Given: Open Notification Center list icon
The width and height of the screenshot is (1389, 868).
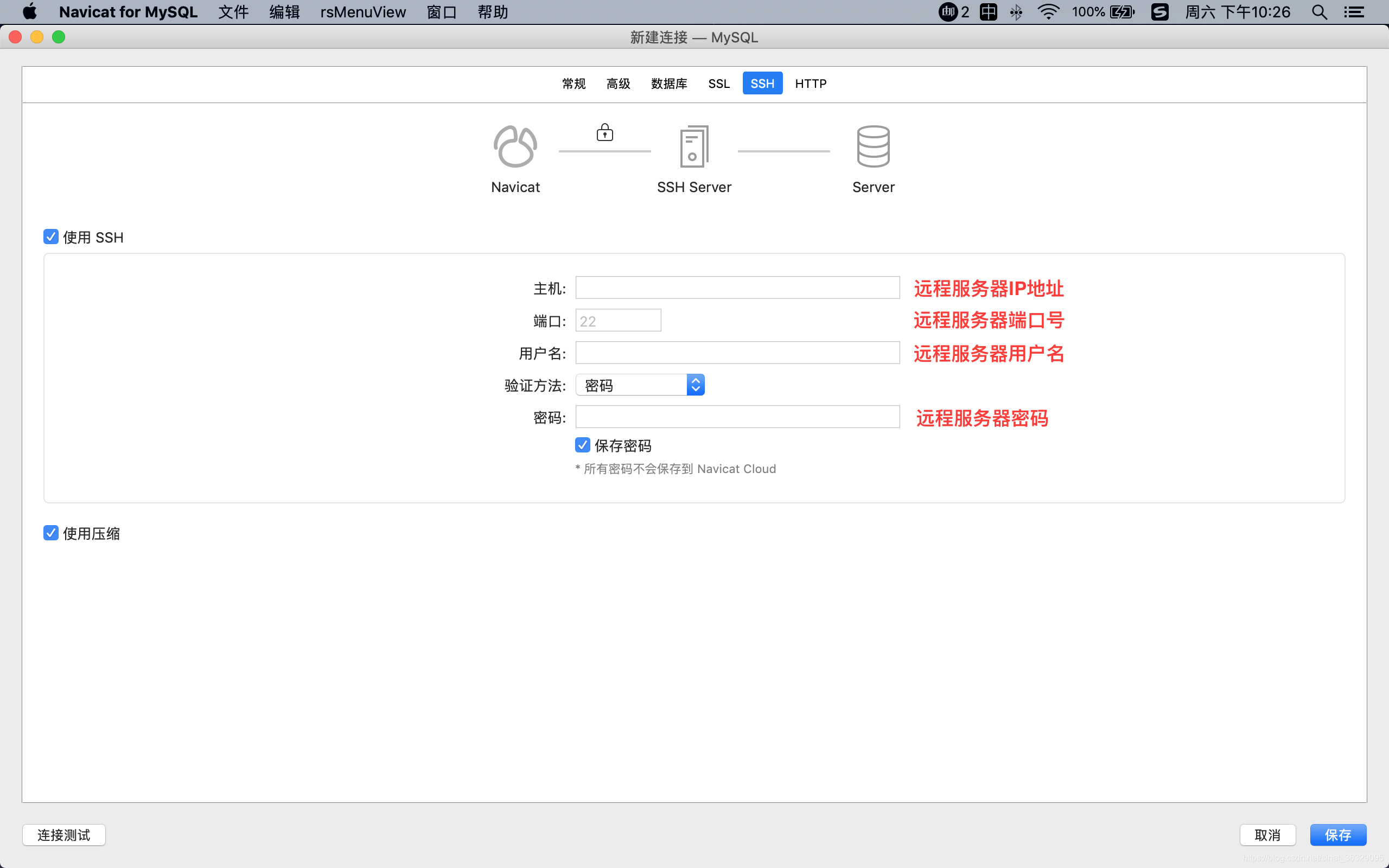Looking at the screenshot, I should click(1354, 12).
